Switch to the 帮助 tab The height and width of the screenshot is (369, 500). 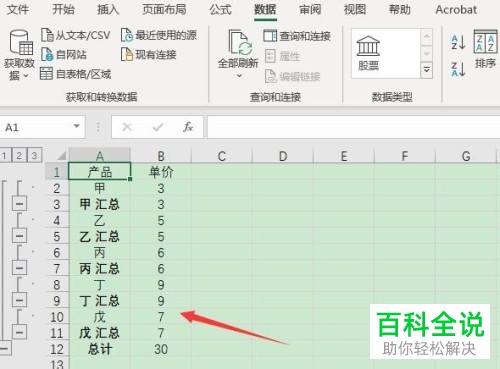click(400, 10)
